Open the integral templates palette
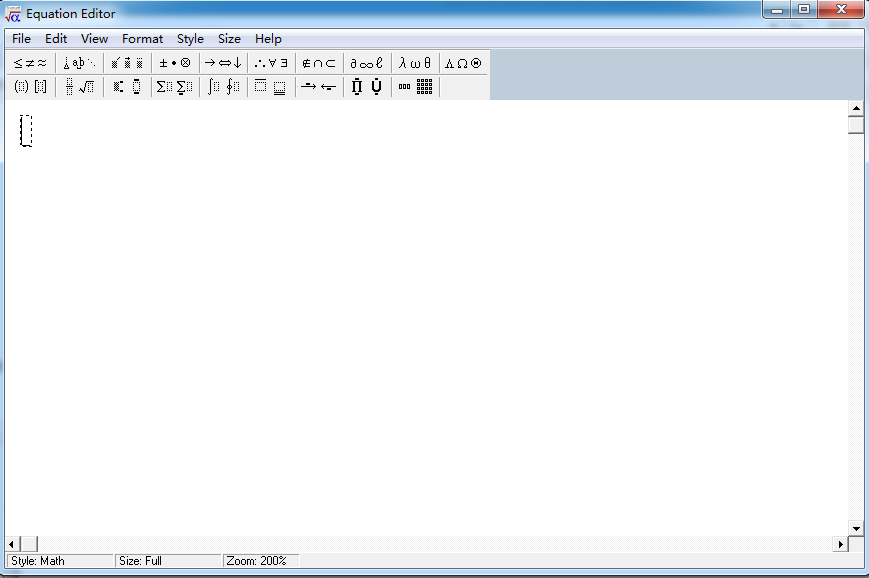 222,86
